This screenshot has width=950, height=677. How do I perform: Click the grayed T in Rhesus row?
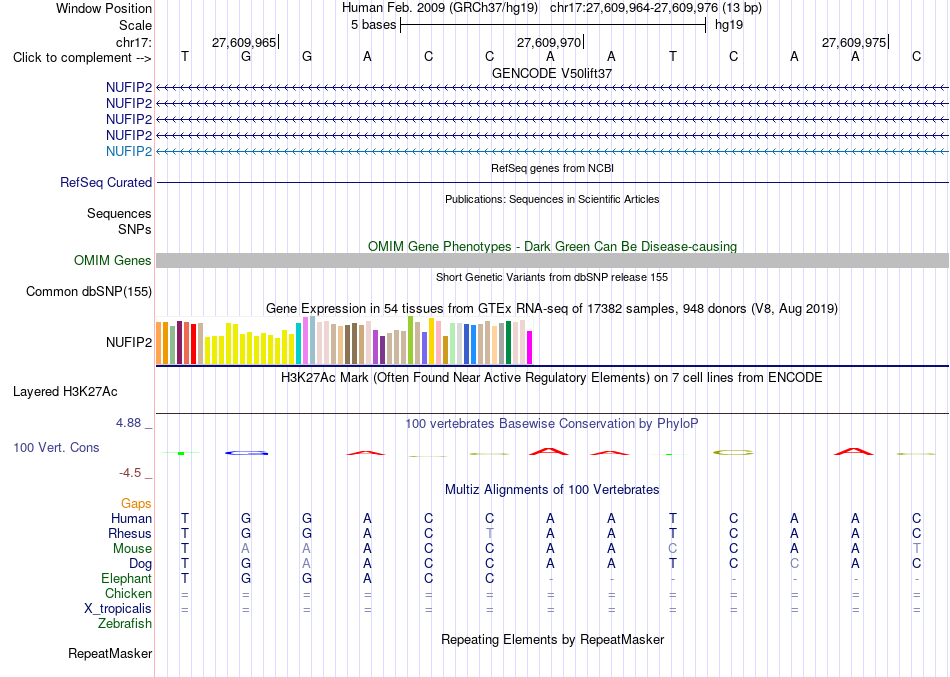(x=490, y=534)
